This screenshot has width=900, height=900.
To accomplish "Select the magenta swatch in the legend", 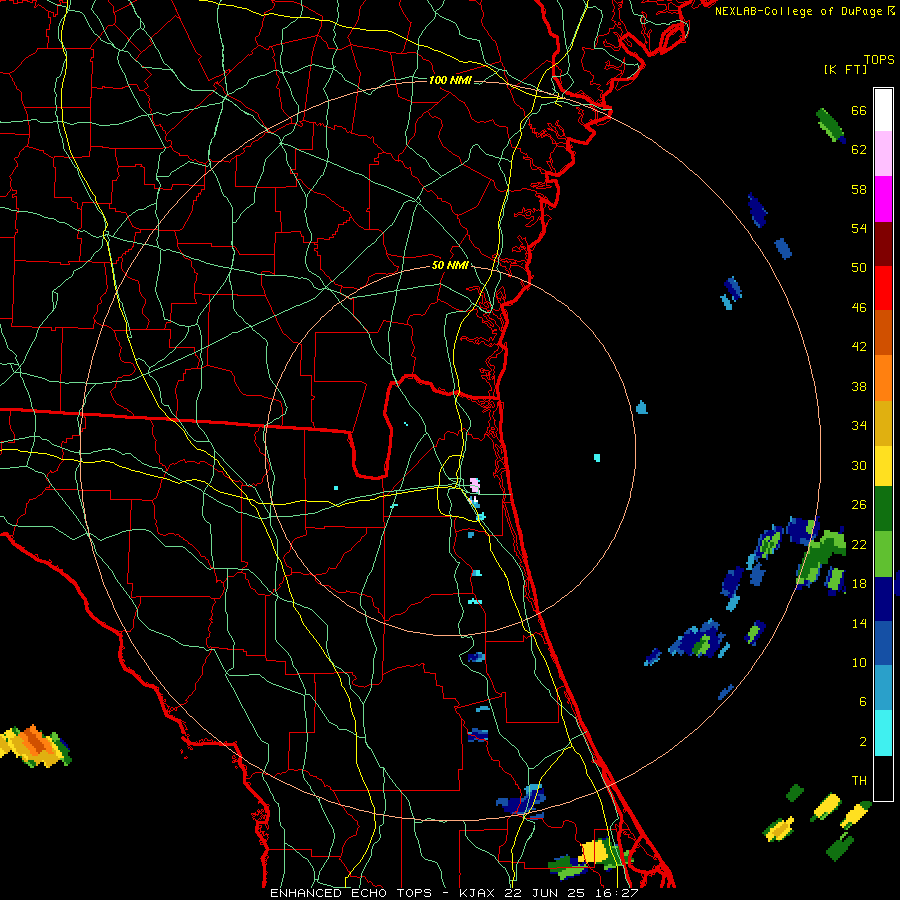I will [883, 199].
